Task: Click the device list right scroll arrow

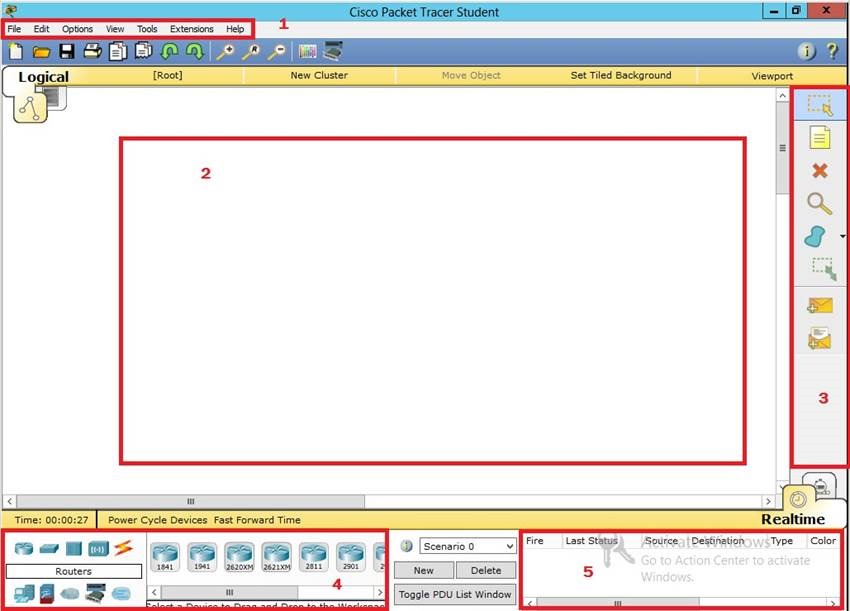Action: (380, 591)
